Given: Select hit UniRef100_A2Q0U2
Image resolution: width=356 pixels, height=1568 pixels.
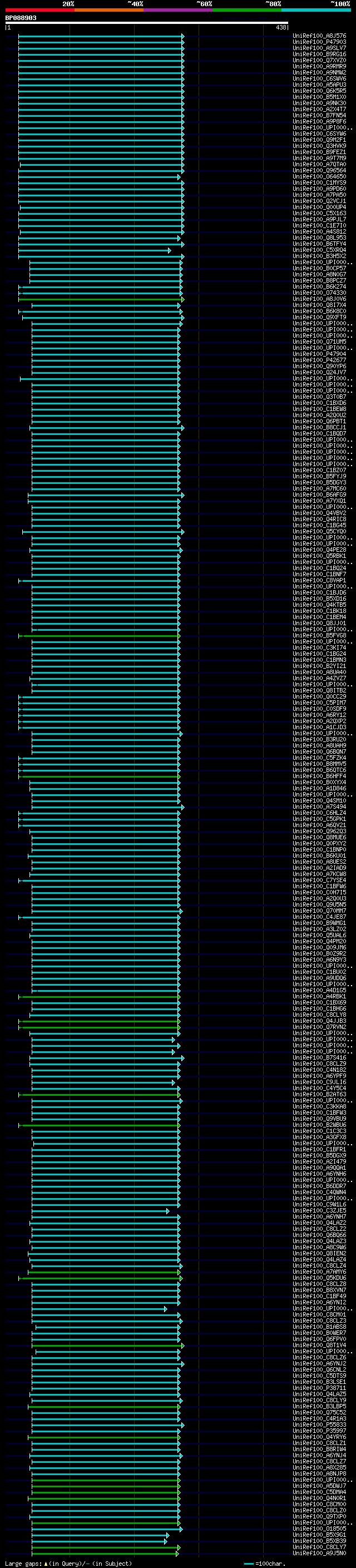Looking at the screenshot, I should (x=319, y=415).
